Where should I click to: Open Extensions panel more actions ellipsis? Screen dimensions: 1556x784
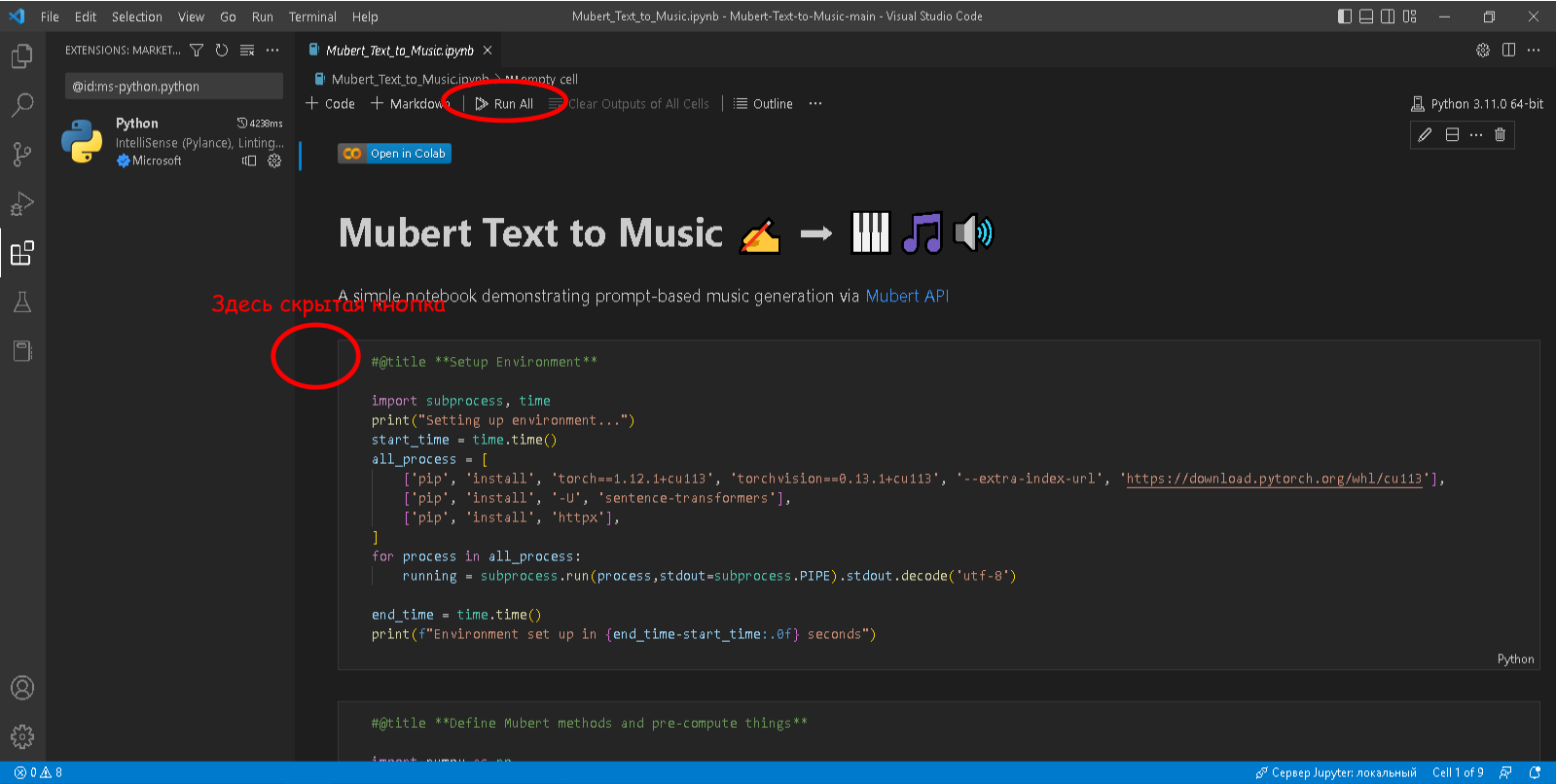tap(272, 51)
